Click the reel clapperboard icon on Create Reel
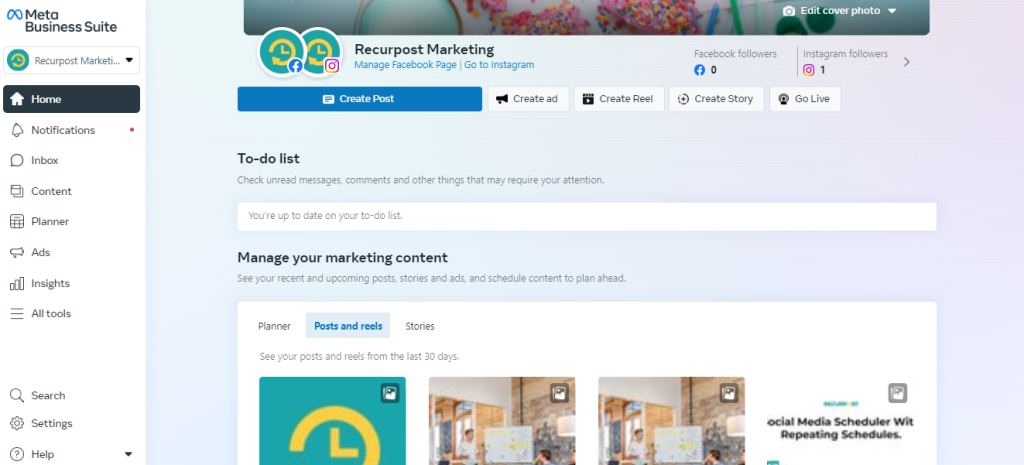Viewport: 1024px width, 465px height. click(588, 99)
